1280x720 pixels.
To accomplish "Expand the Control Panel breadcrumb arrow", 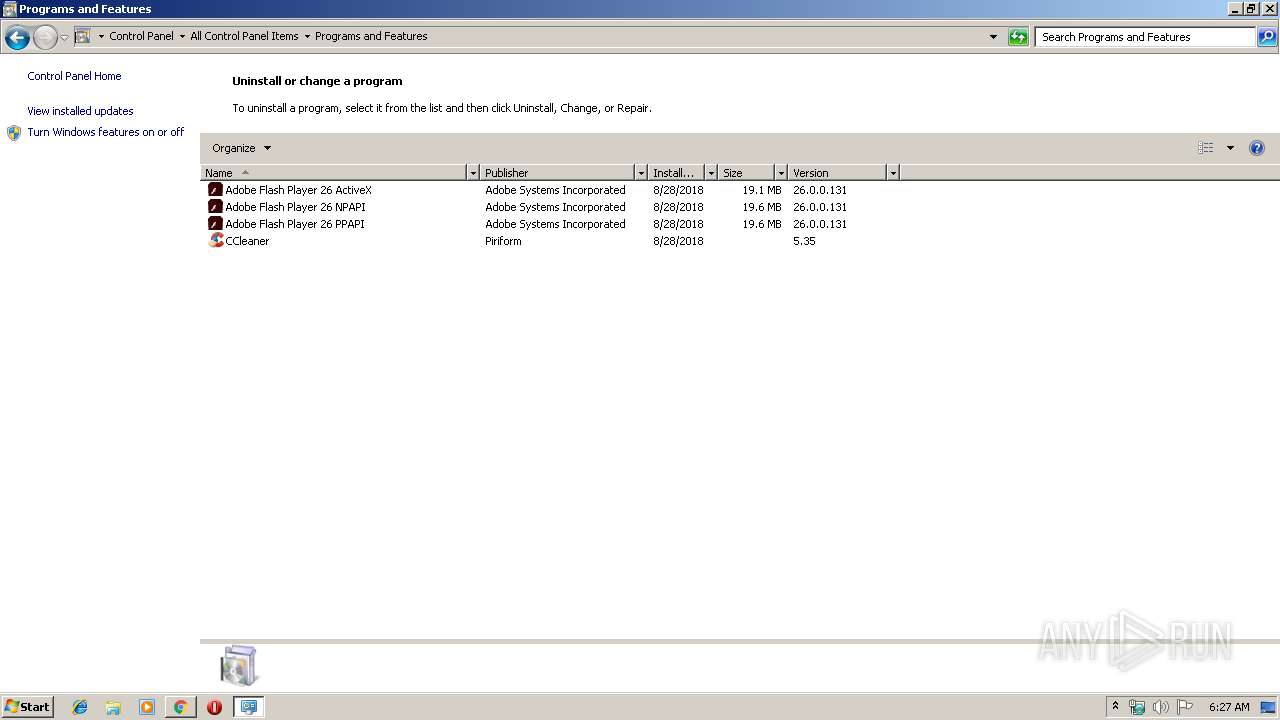I will (x=182, y=37).
